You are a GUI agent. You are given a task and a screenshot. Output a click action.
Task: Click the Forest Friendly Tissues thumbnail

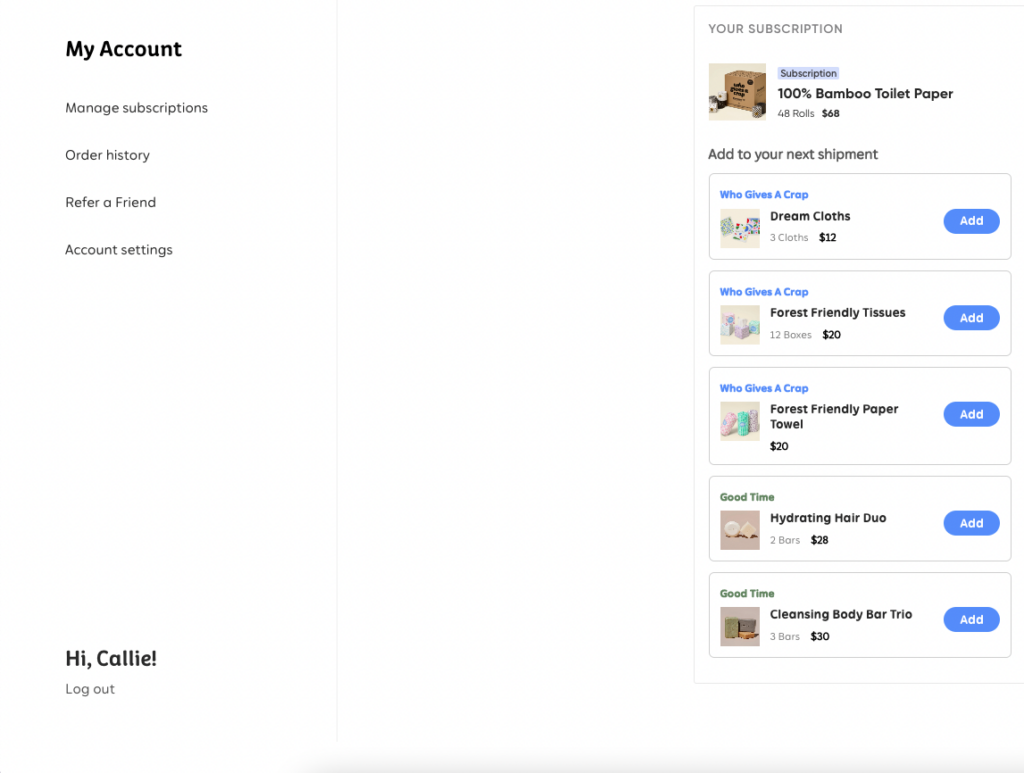click(740, 323)
